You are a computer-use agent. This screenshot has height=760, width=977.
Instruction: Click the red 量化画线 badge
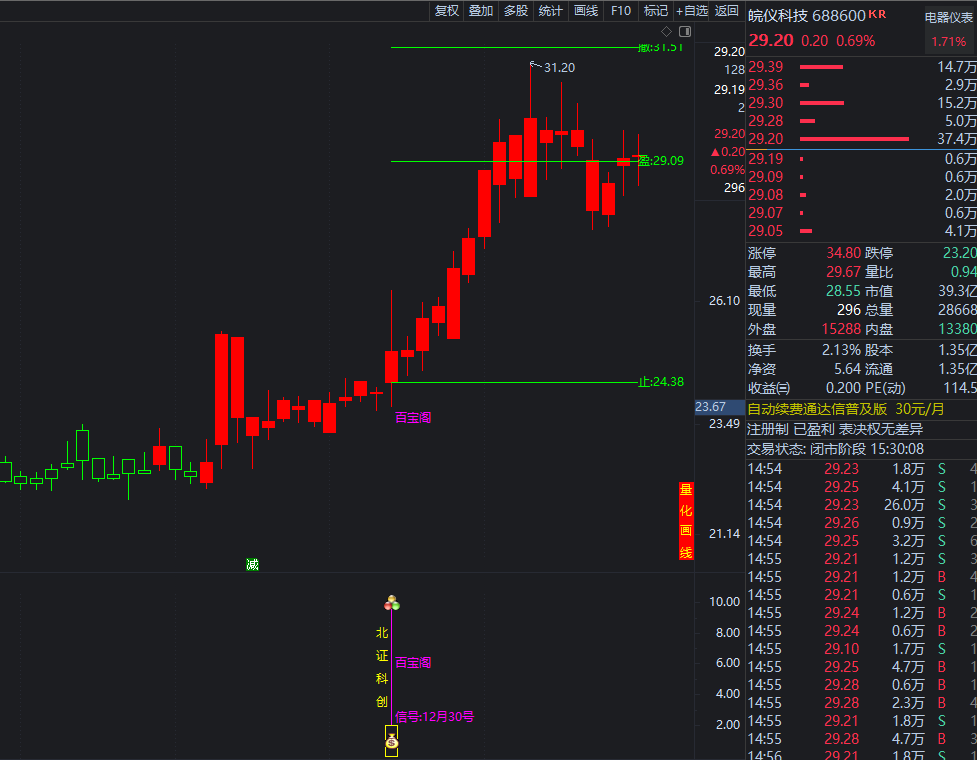(686, 521)
